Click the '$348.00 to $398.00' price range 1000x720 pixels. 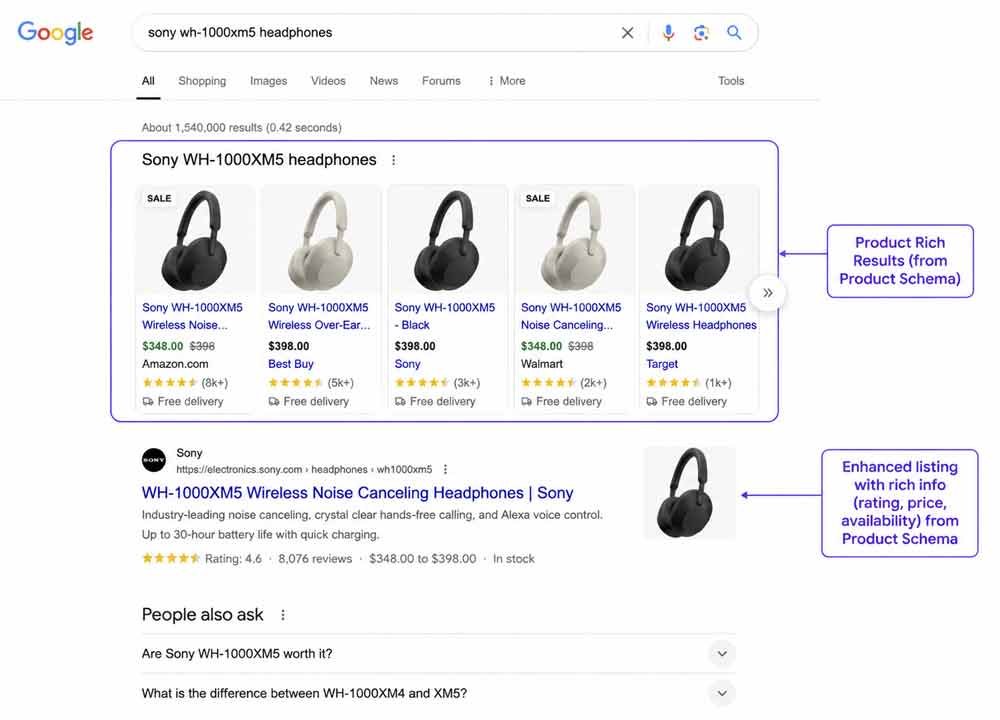click(422, 559)
